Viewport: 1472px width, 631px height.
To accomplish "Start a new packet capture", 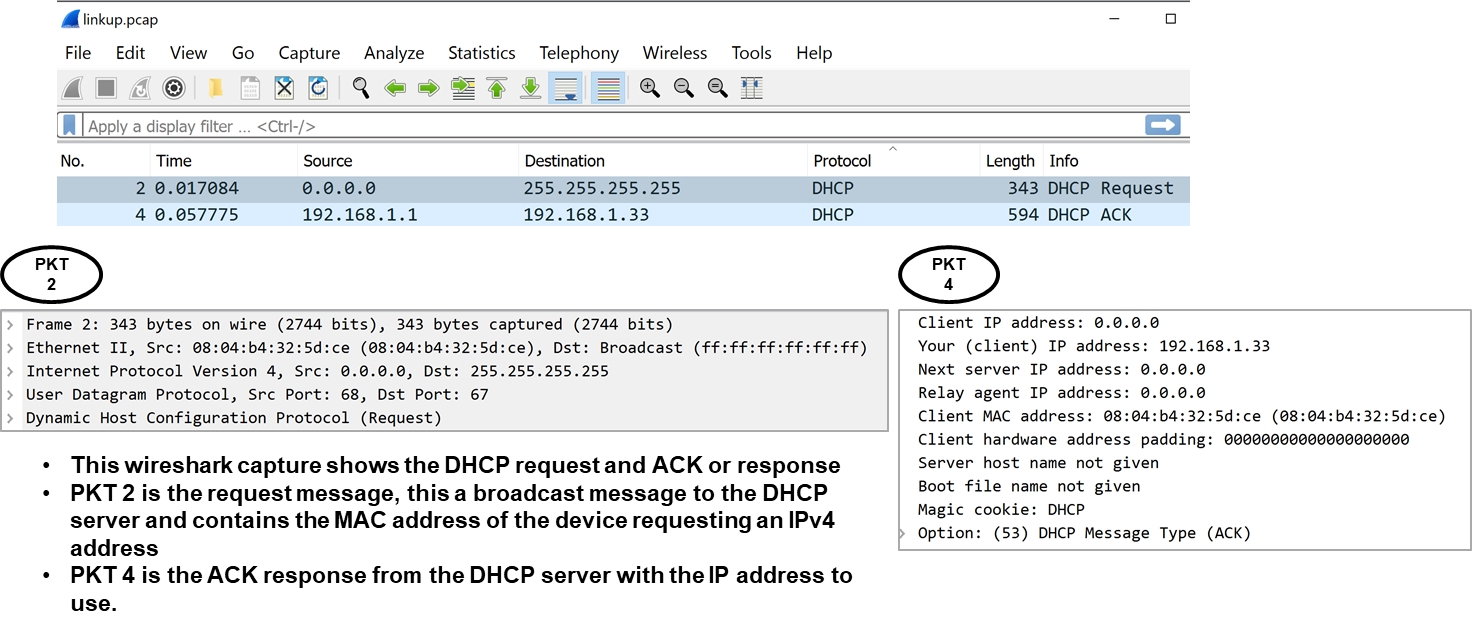I will click(72, 88).
